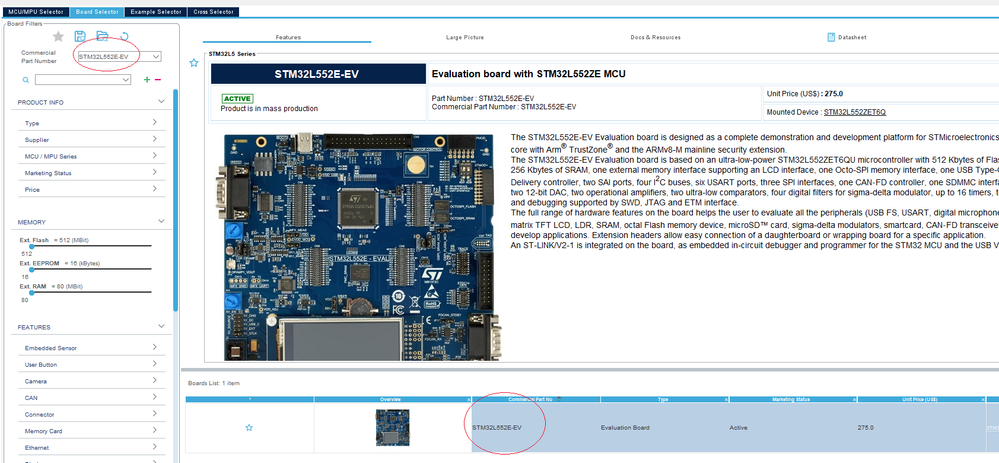Expand the MCU / MPU Series filter

(x=155, y=155)
